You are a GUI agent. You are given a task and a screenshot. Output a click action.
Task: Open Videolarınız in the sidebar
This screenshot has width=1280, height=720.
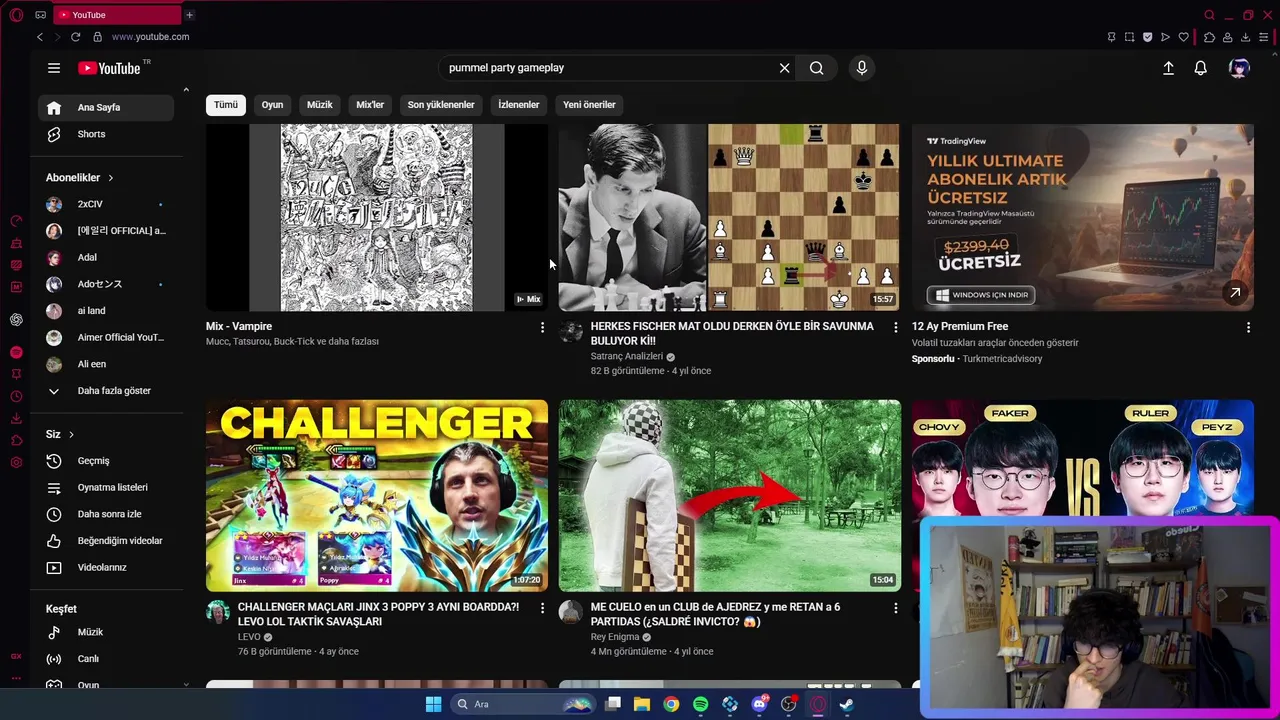pyautogui.click(x=105, y=568)
